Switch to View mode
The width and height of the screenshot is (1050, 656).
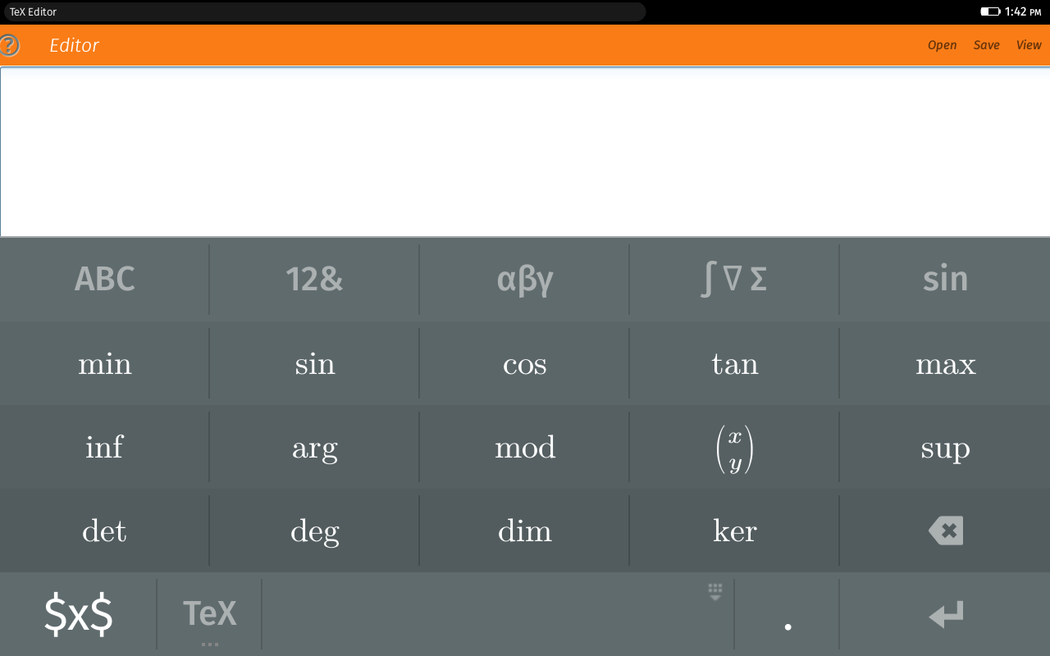pos(1028,45)
